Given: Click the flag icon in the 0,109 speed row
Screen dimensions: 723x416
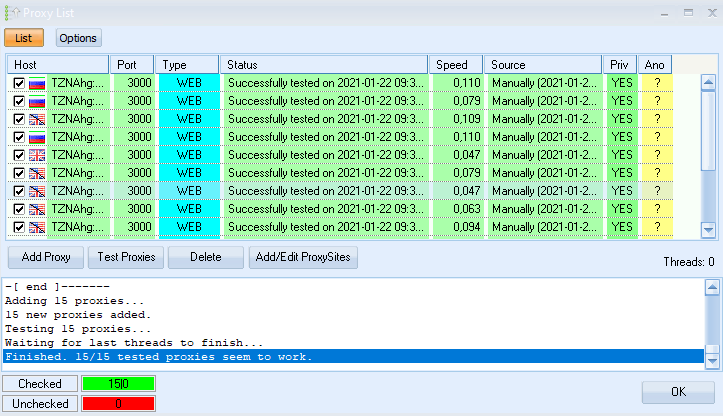Looking at the screenshot, I should 37,119.
